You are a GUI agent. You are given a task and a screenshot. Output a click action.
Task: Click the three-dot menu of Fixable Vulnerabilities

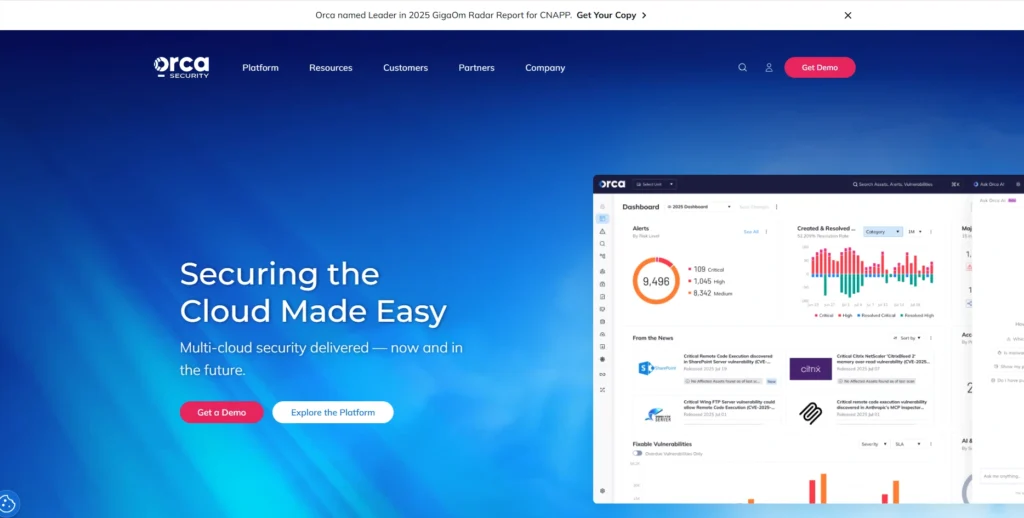pos(931,444)
